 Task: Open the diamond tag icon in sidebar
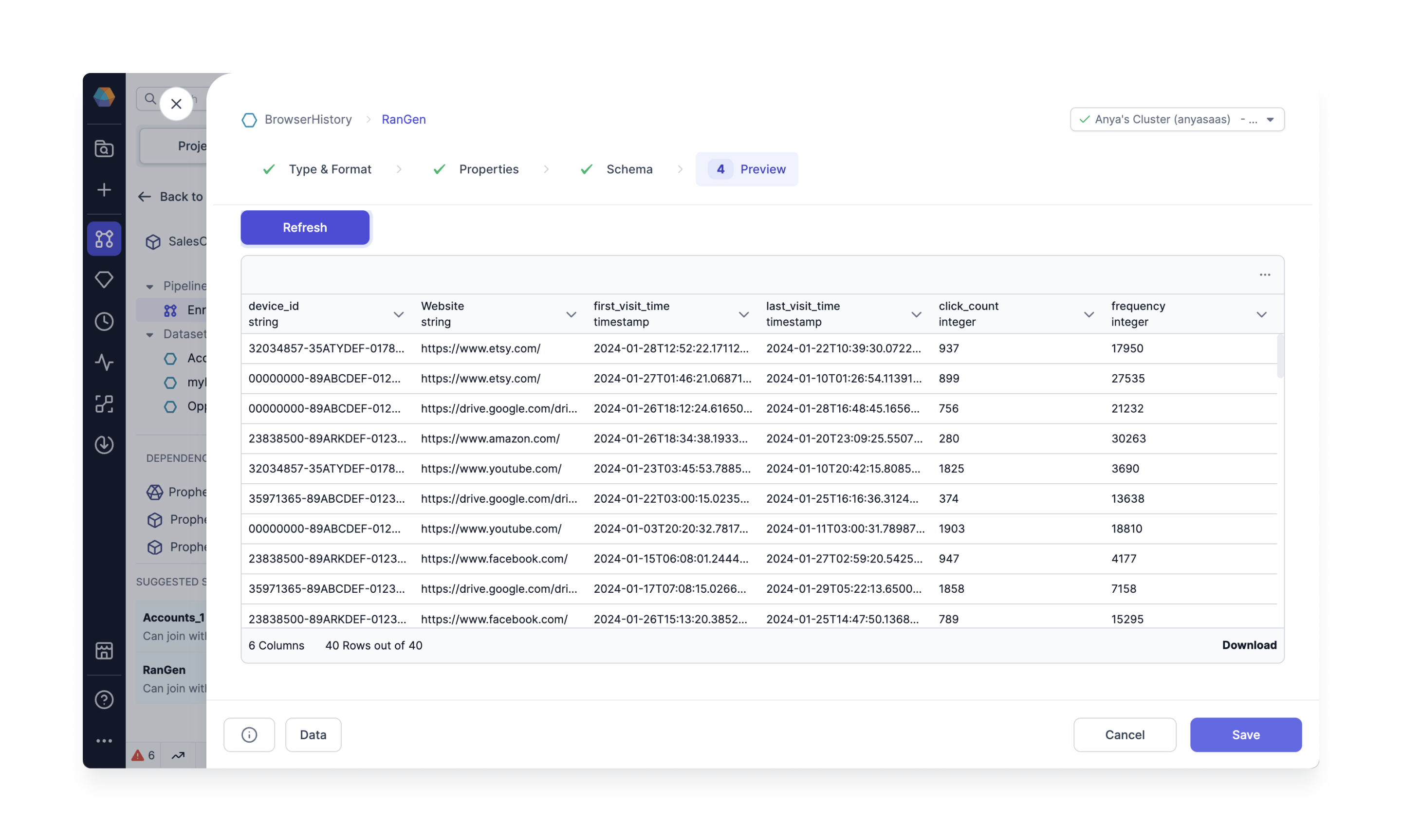tap(104, 280)
